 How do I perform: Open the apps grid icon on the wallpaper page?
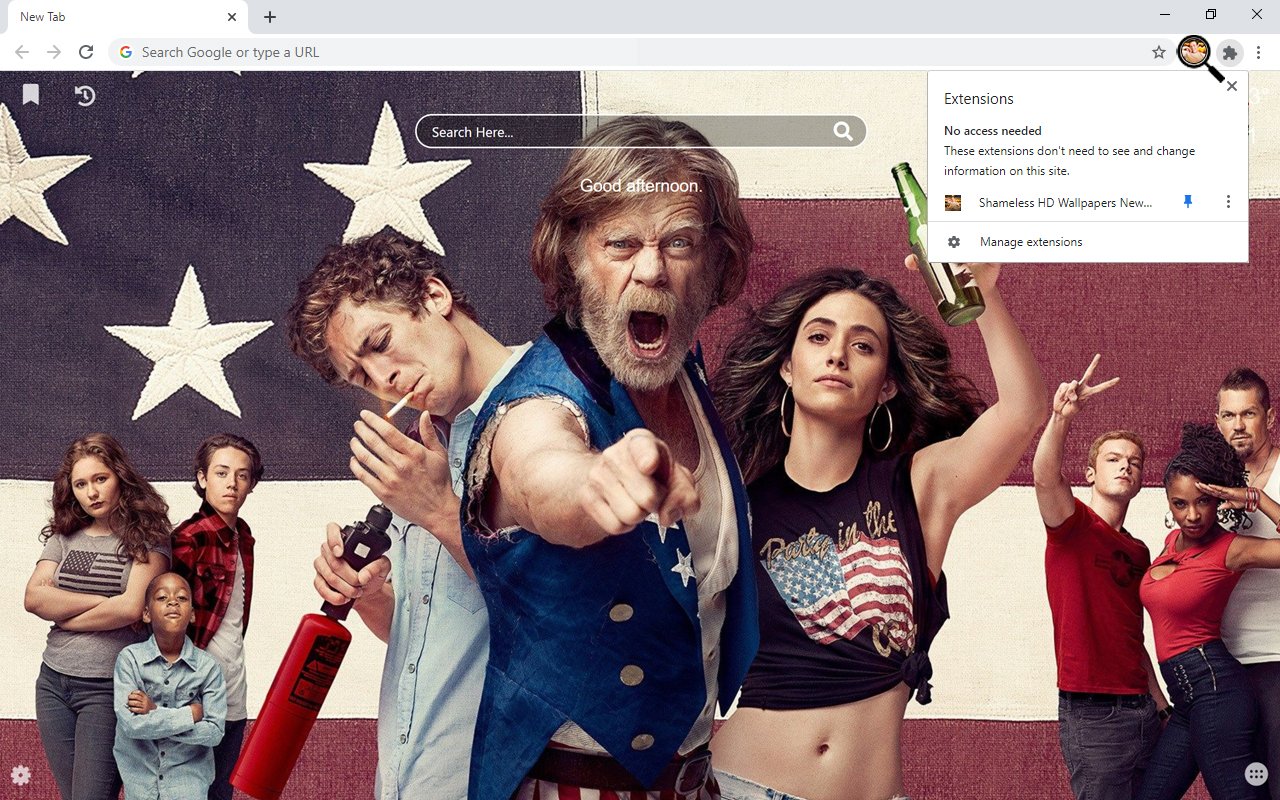click(x=1257, y=775)
